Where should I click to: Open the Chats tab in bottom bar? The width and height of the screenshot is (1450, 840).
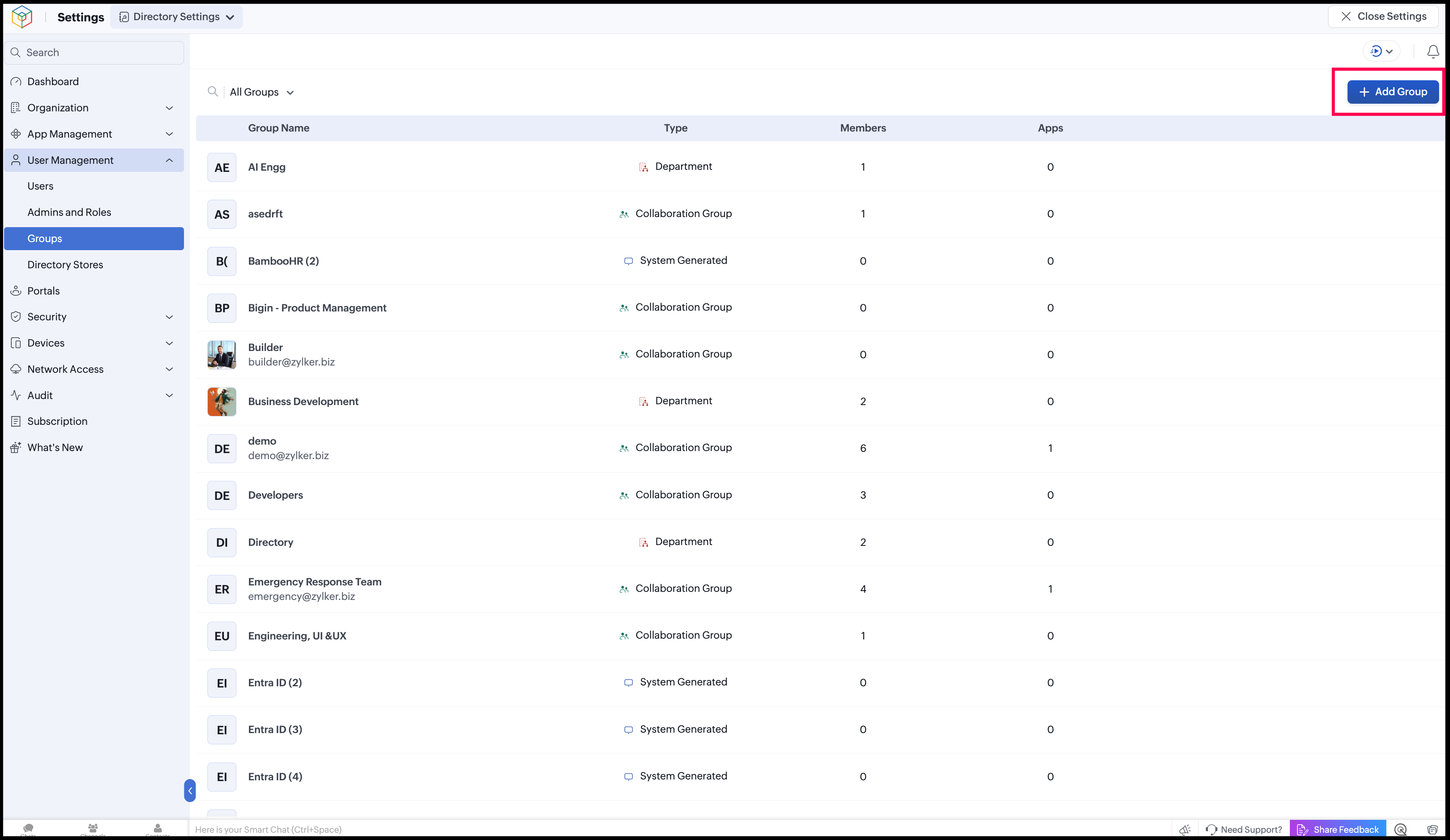[x=28, y=829]
